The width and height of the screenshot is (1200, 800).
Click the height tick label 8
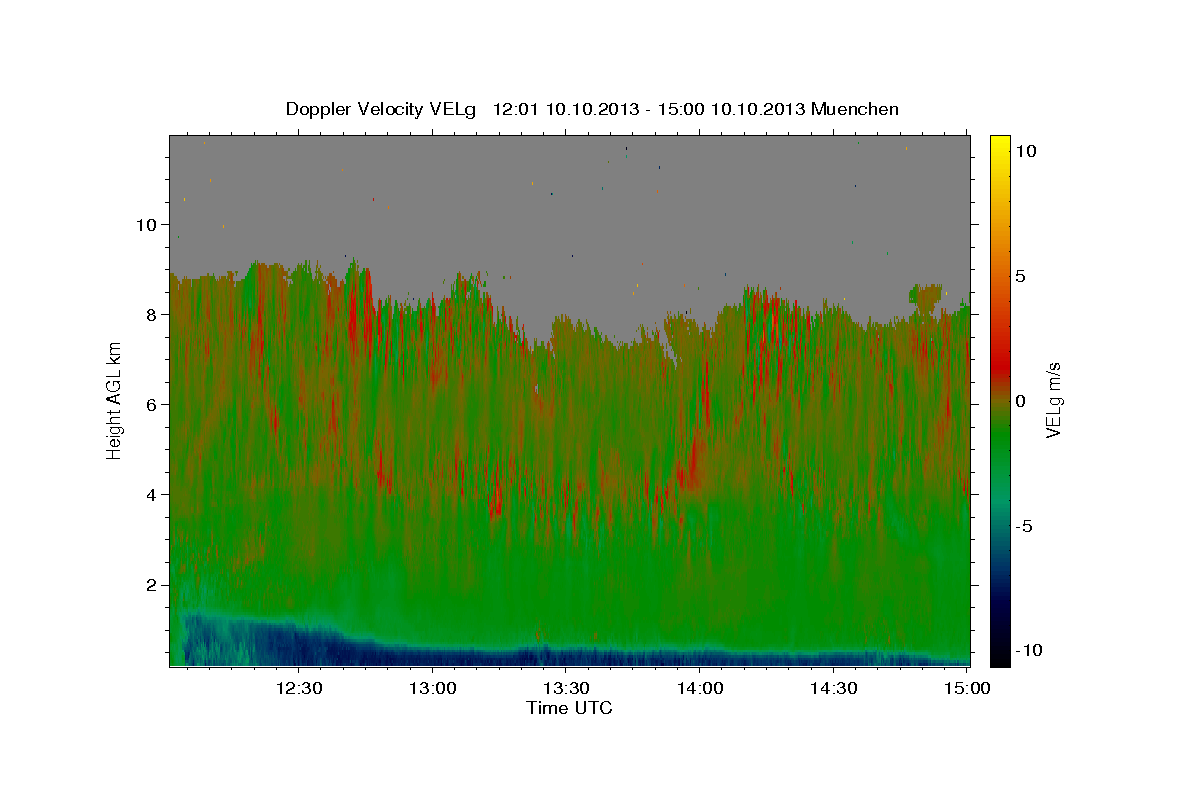150,315
